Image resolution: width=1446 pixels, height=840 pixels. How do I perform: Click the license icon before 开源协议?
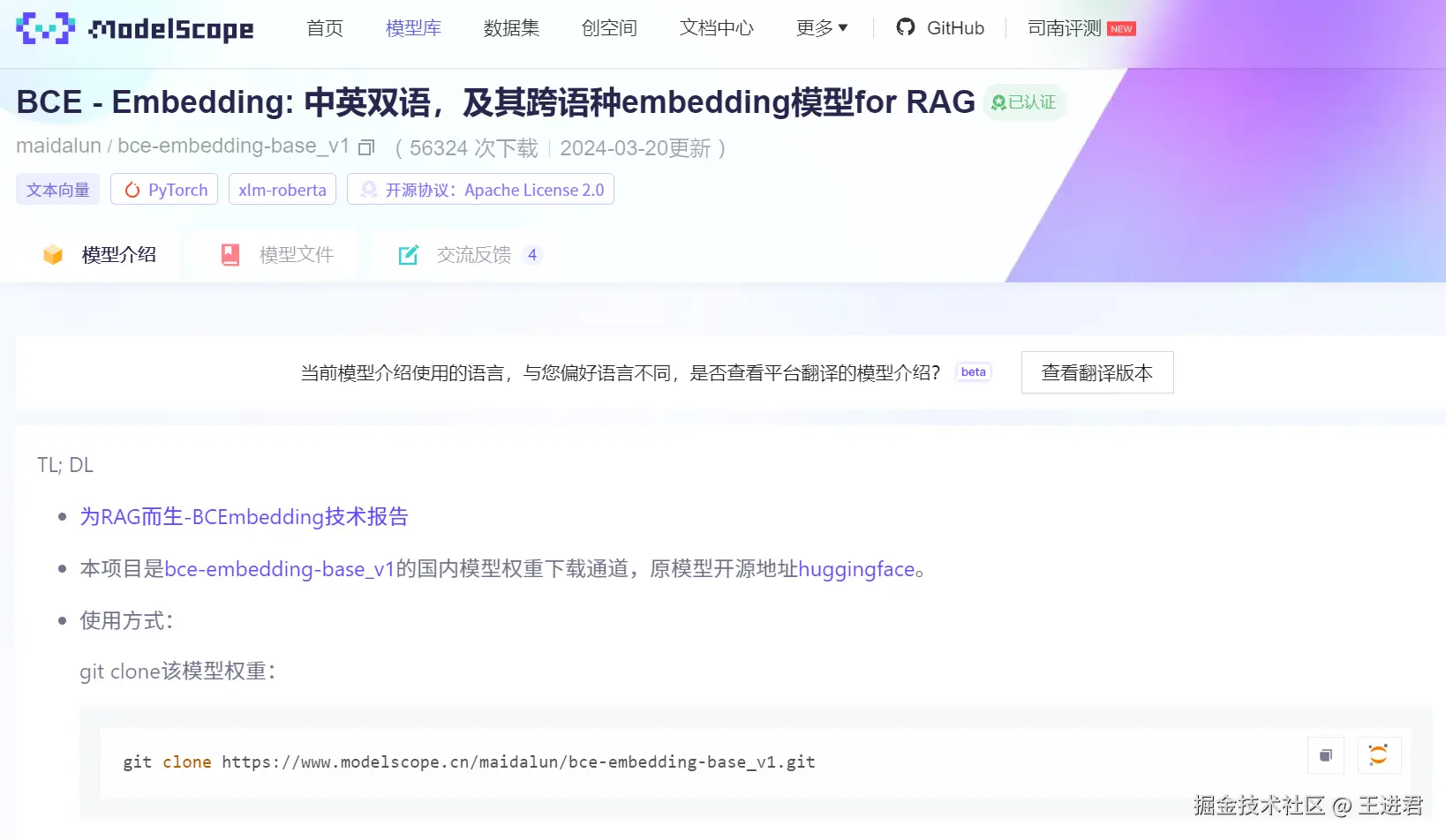369,190
